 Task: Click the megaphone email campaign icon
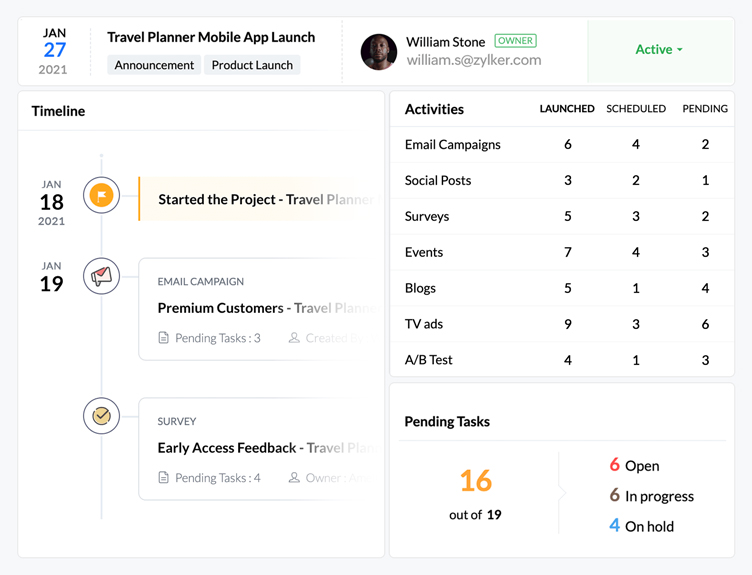pyautogui.click(x=101, y=276)
